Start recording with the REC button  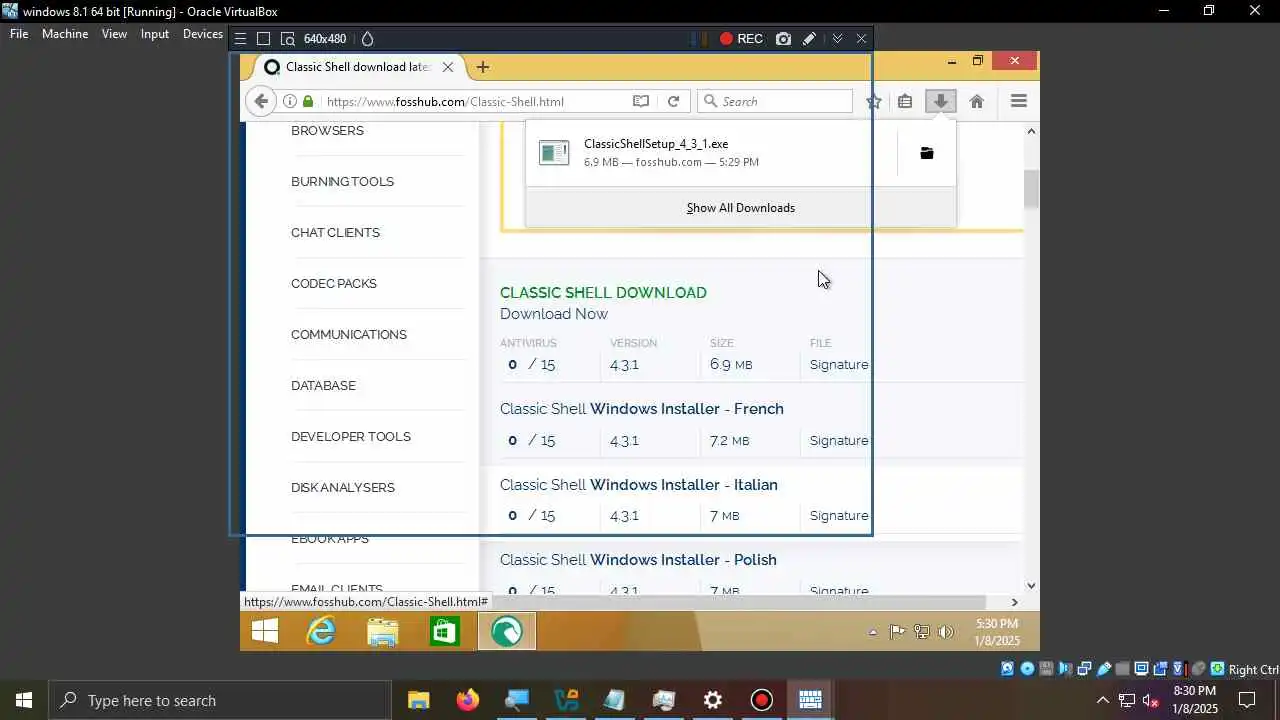741,39
